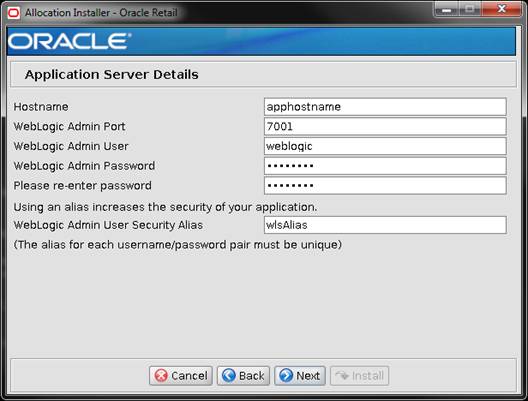The height and width of the screenshot is (401, 528).
Task: Click the Oracle Retail window title icon
Action: coord(13,13)
